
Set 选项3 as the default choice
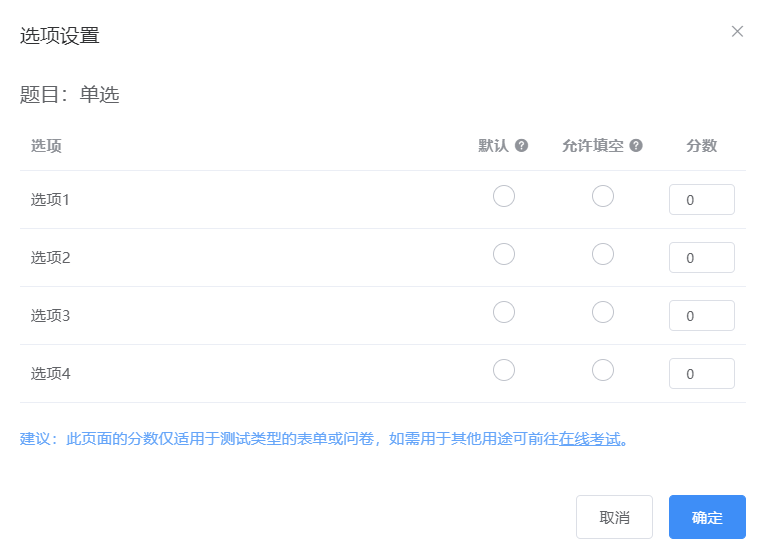(x=504, y=312)
